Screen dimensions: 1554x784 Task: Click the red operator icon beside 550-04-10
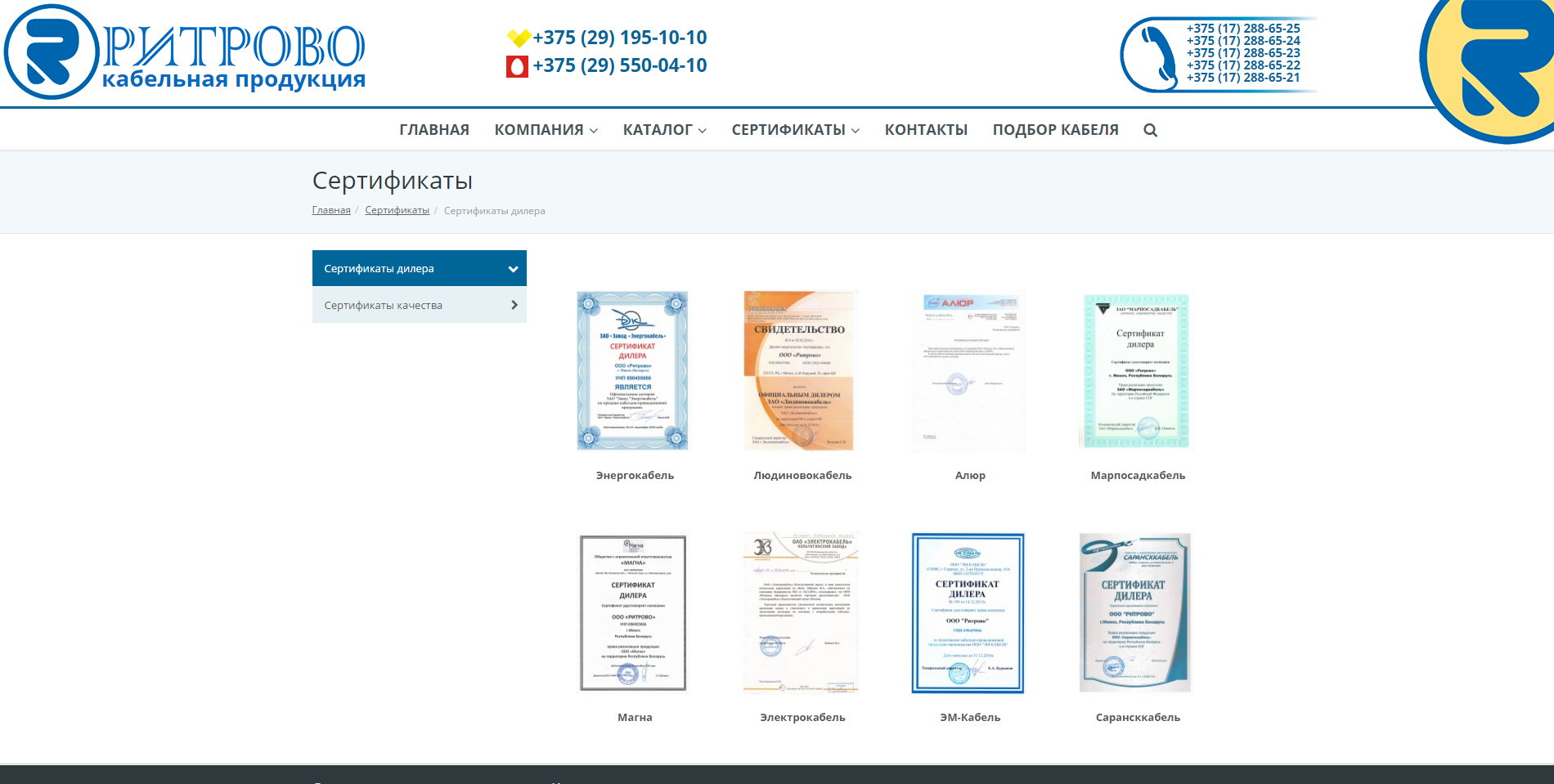point(517,66)
